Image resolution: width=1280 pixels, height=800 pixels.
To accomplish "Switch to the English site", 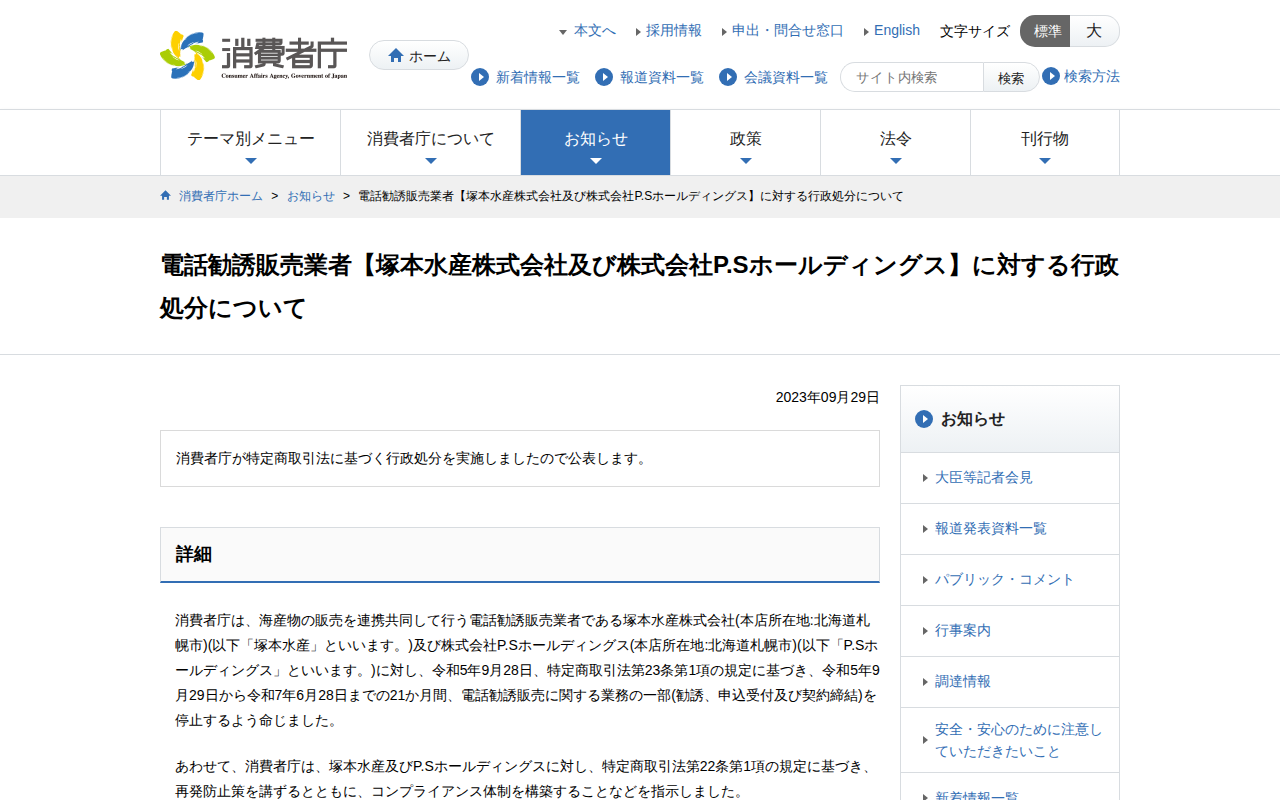I will (x=897, y=31).
